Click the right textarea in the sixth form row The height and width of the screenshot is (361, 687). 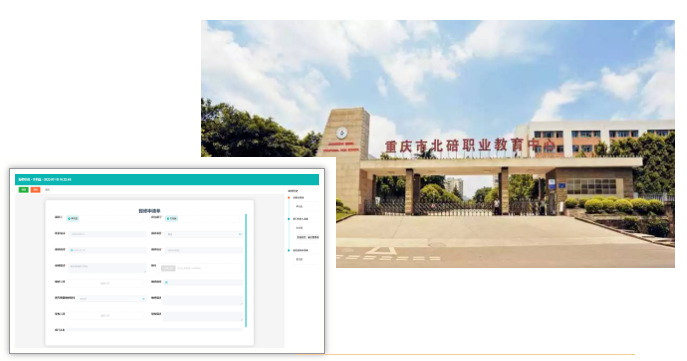coord(203,300)
